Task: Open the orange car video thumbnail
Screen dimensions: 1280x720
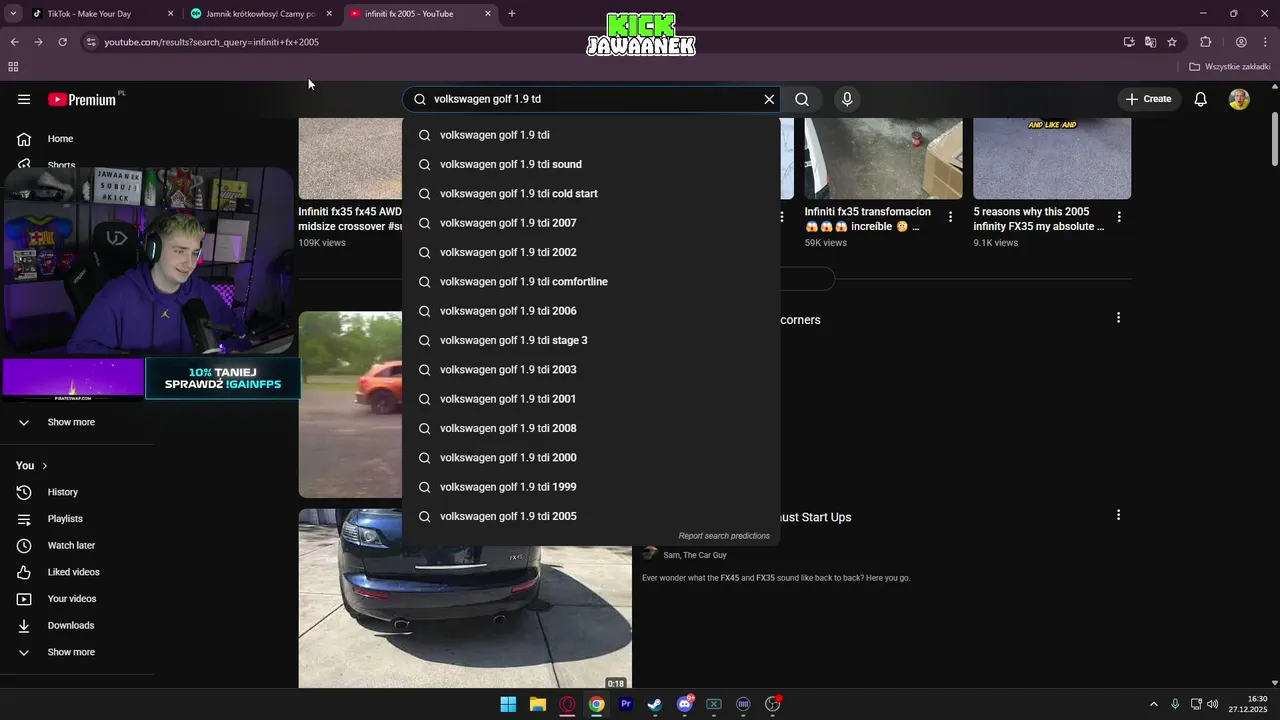Action: pyautogui.click(x=350, y=404)
